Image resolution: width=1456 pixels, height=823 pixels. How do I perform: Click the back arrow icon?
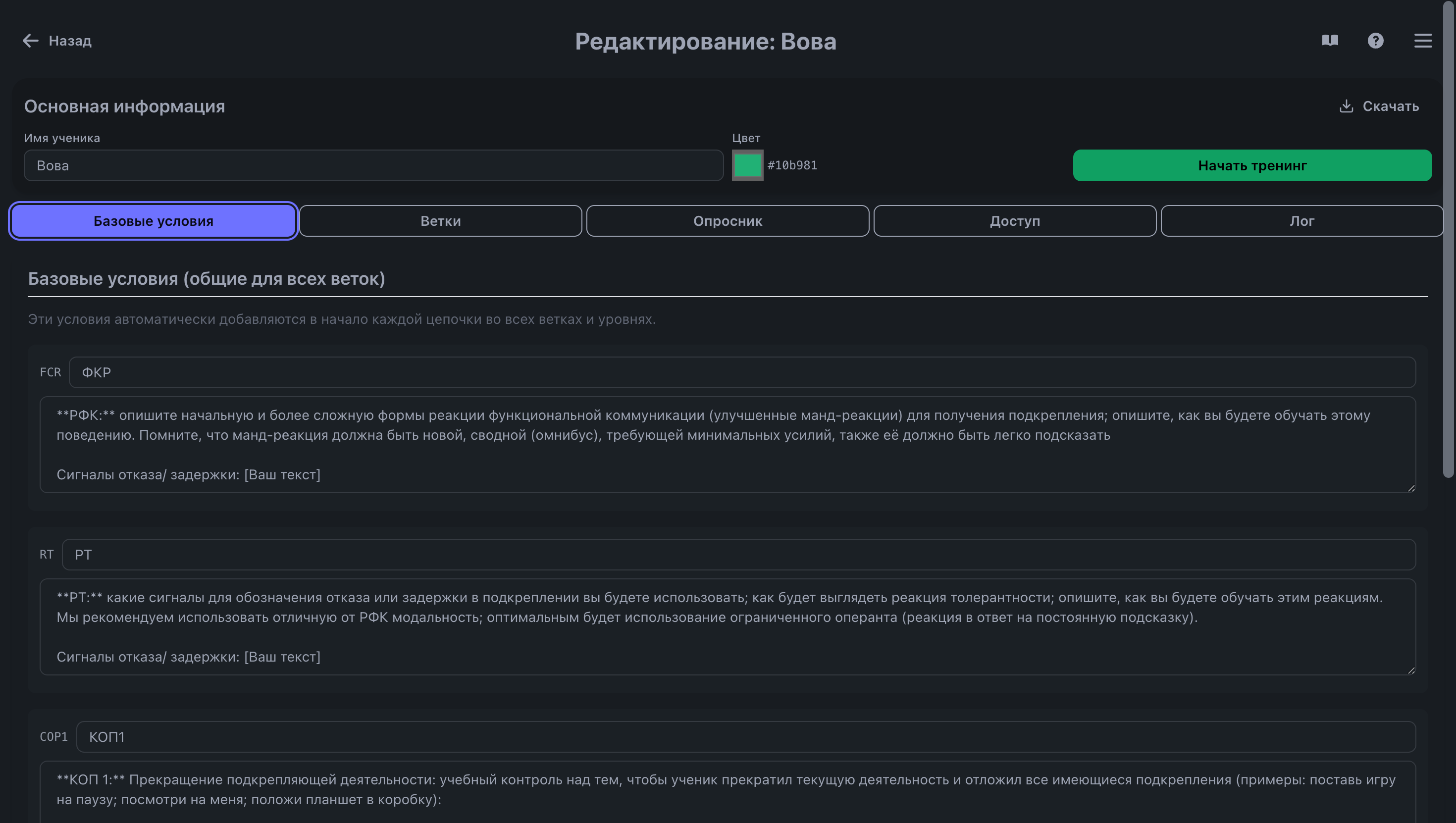30,41
